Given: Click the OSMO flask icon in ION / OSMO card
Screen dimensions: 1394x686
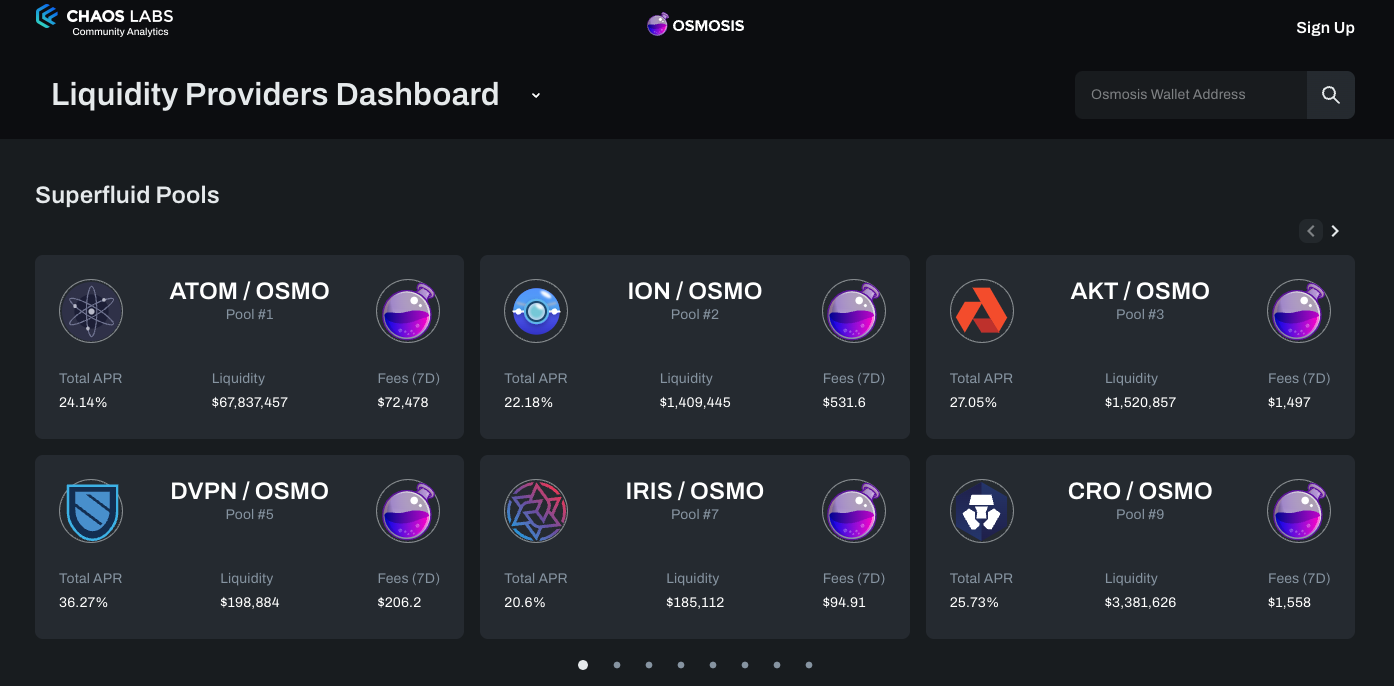Looking at the screenshot, I should [x=854, y=311].
